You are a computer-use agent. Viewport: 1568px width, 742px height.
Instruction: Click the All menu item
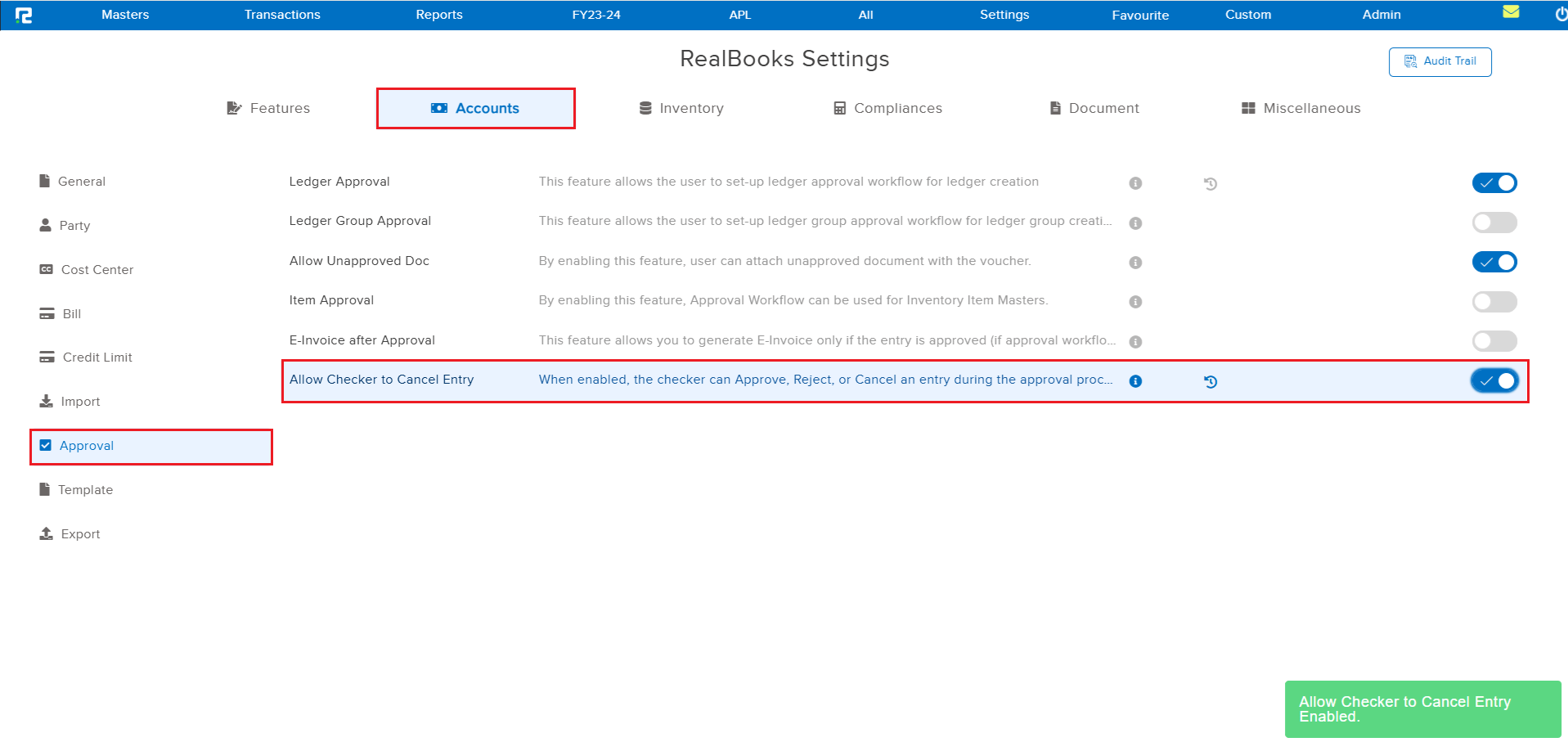pos(866,15)
